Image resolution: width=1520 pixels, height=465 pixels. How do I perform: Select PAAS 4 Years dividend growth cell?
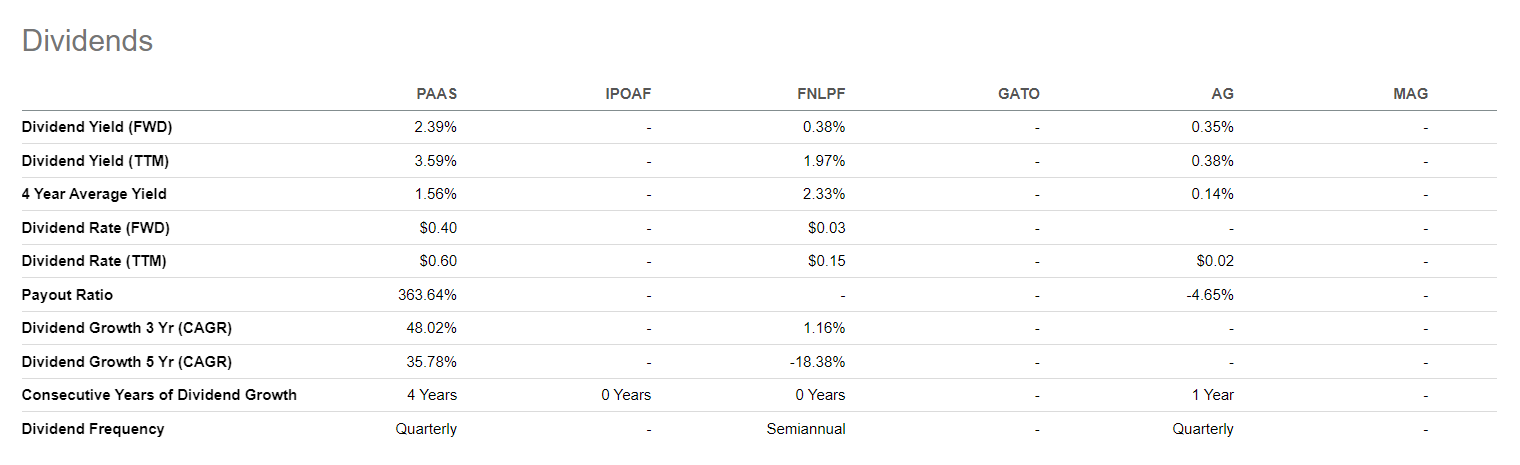[432, 395]
